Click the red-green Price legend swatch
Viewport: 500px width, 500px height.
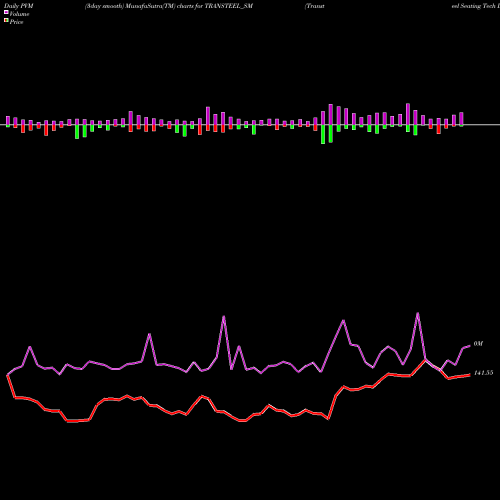tap(6, 21)
